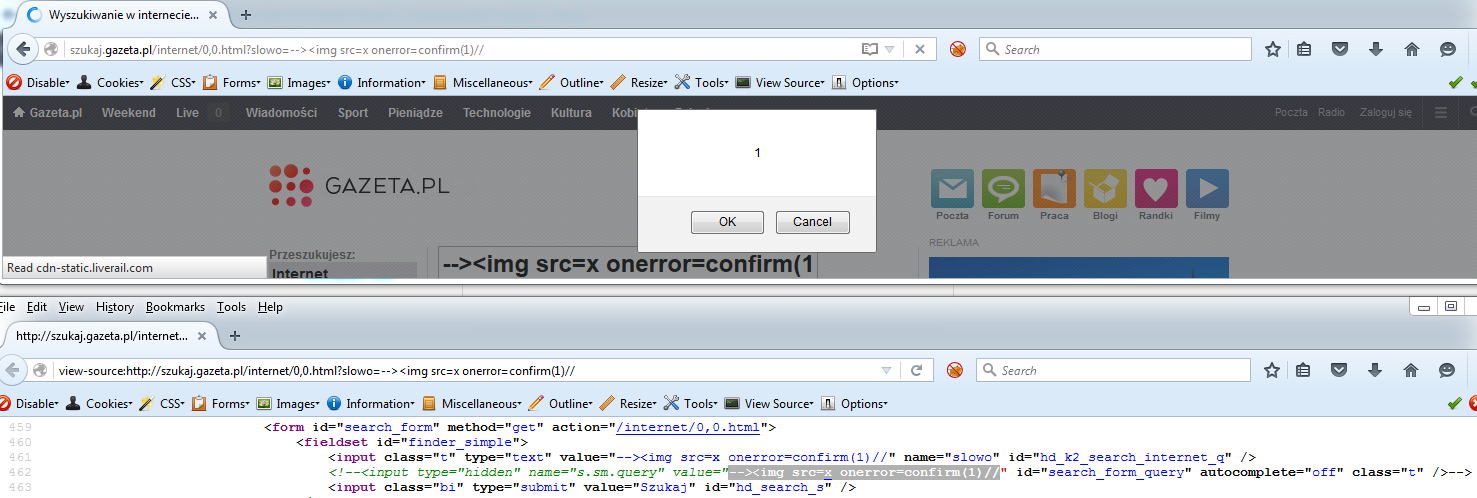Image resolution: width=1477 pixels, height=498 pixels.
Task: Click Zaloguj się link
Action: click(1385, 113)
